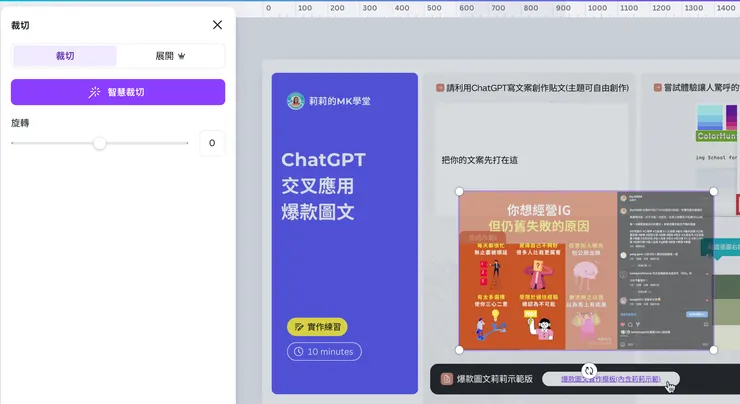740x404 pixels.
Task: Select the 裁切 tab
Action: (65, 56)
